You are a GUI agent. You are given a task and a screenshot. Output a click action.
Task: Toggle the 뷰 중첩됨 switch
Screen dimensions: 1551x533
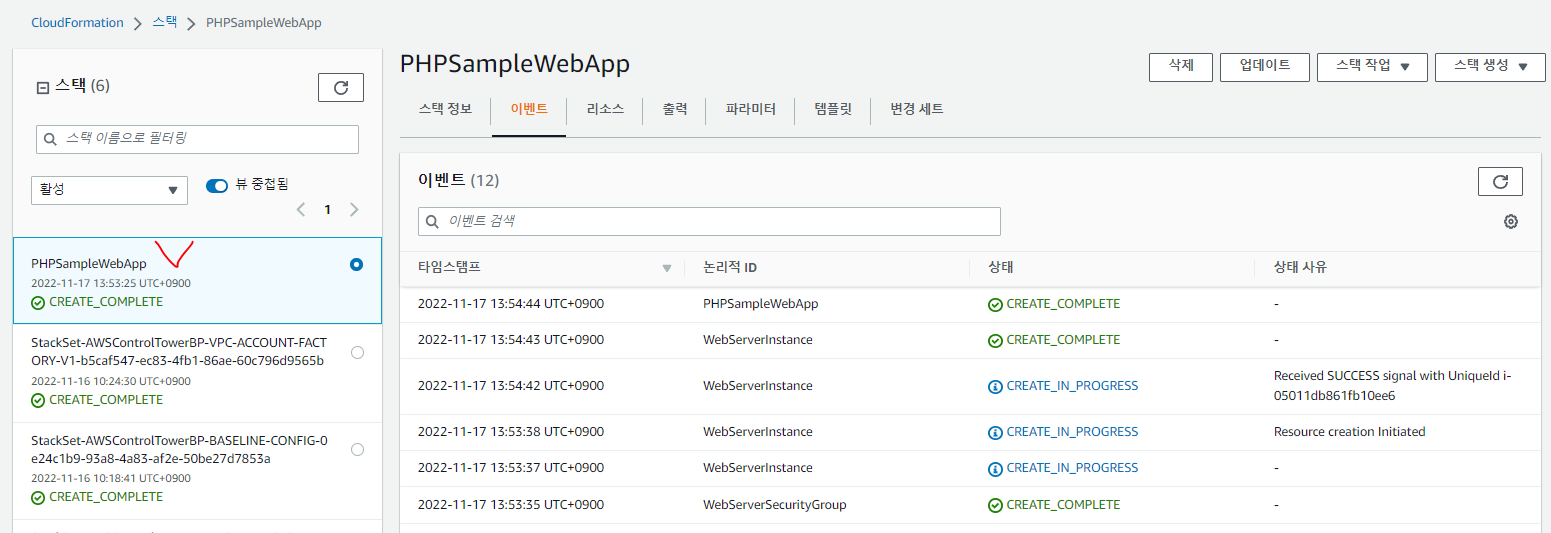[217, 185]
